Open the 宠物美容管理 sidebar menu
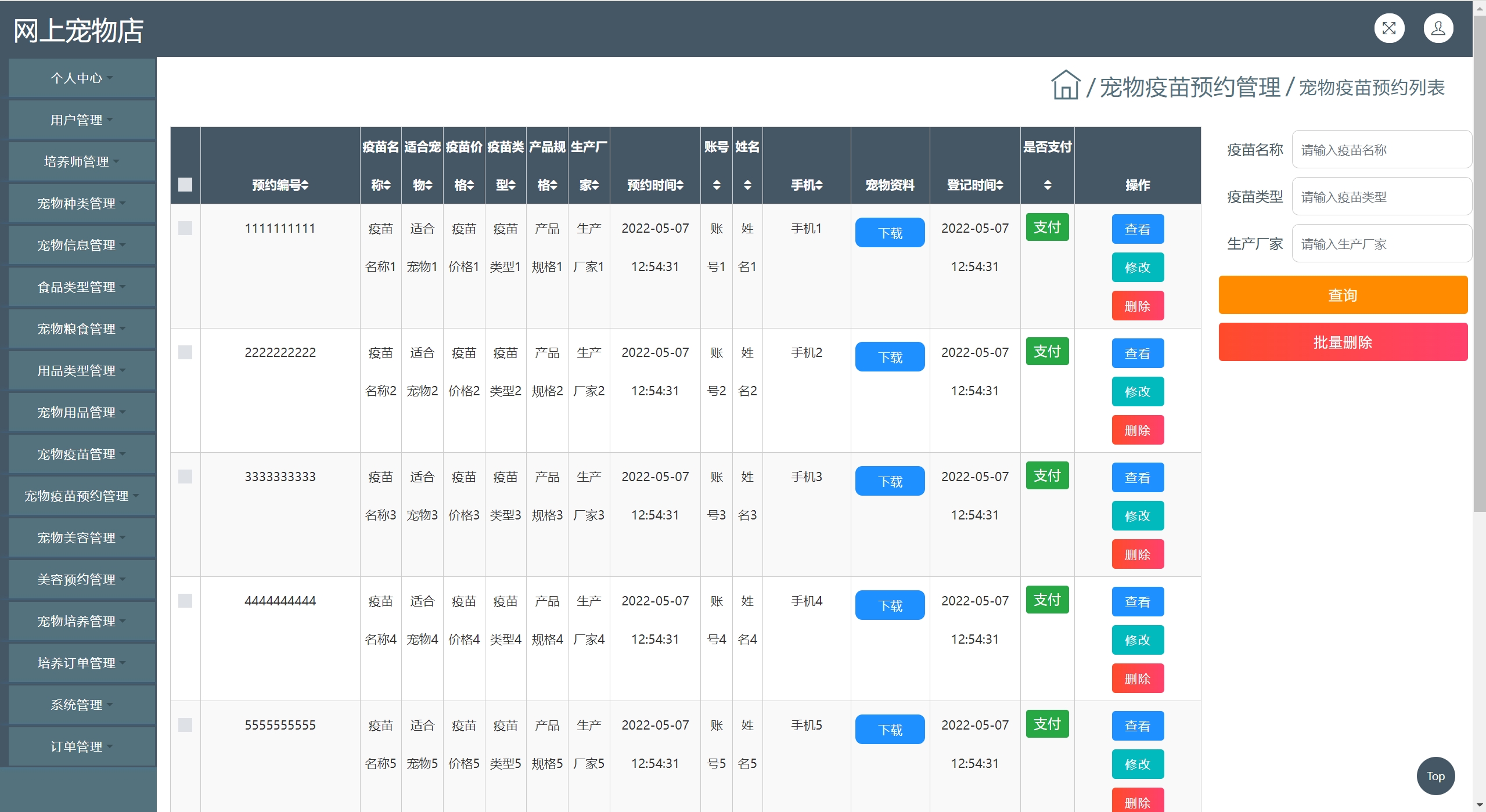Screen dimensions: 1486x812 point(81,537)
